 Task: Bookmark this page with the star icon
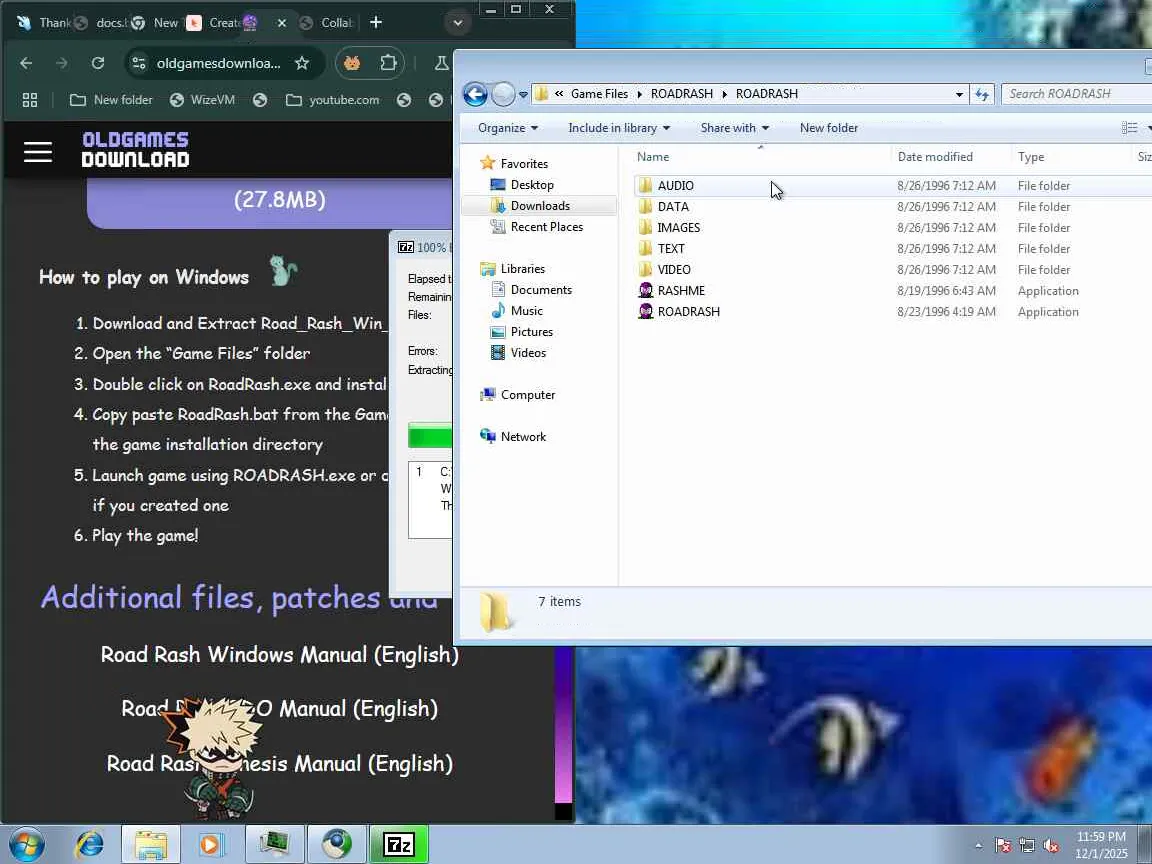[x=302, y=63]
